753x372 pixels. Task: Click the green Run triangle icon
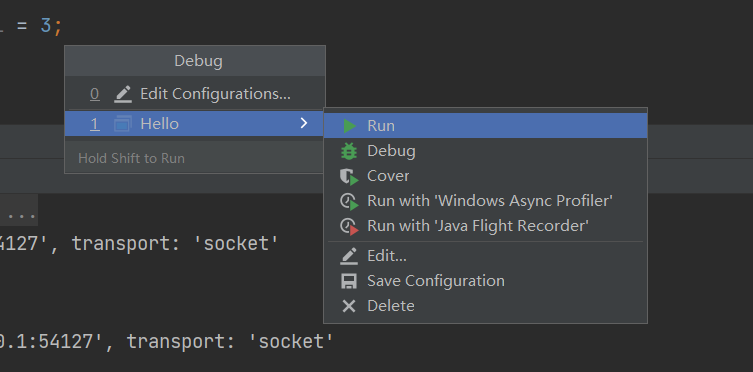(349, 126)
